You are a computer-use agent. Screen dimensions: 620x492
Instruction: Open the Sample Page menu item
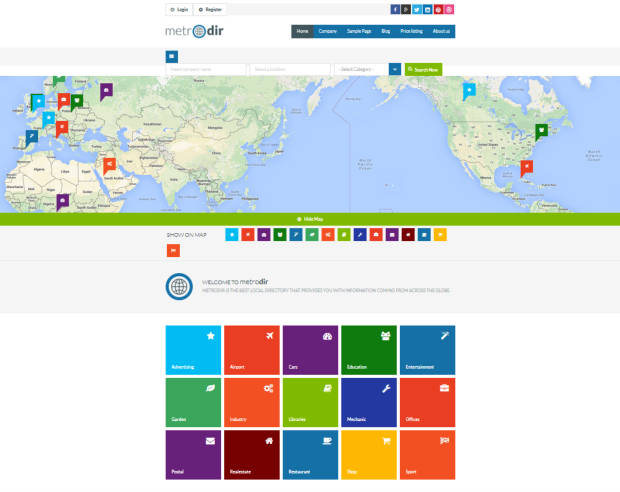(359, 31)
